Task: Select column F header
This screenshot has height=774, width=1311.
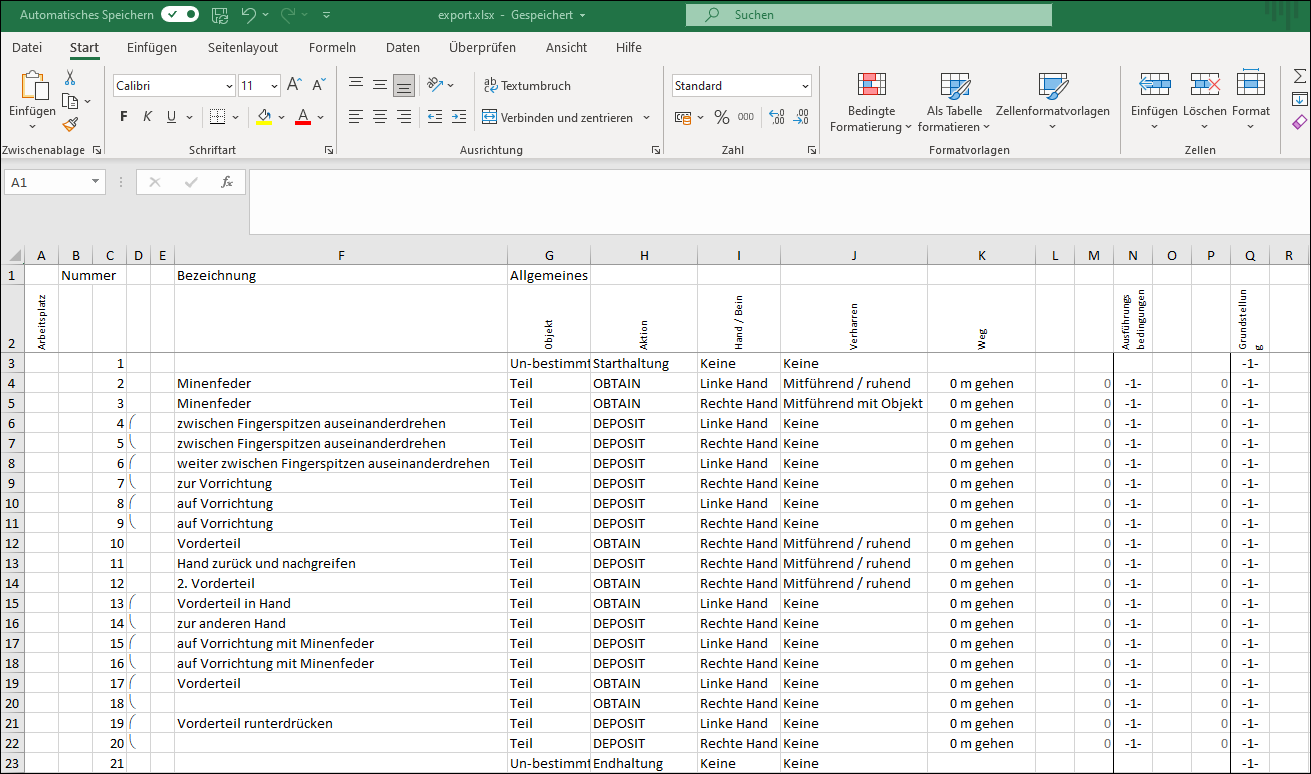Action: 341,256
